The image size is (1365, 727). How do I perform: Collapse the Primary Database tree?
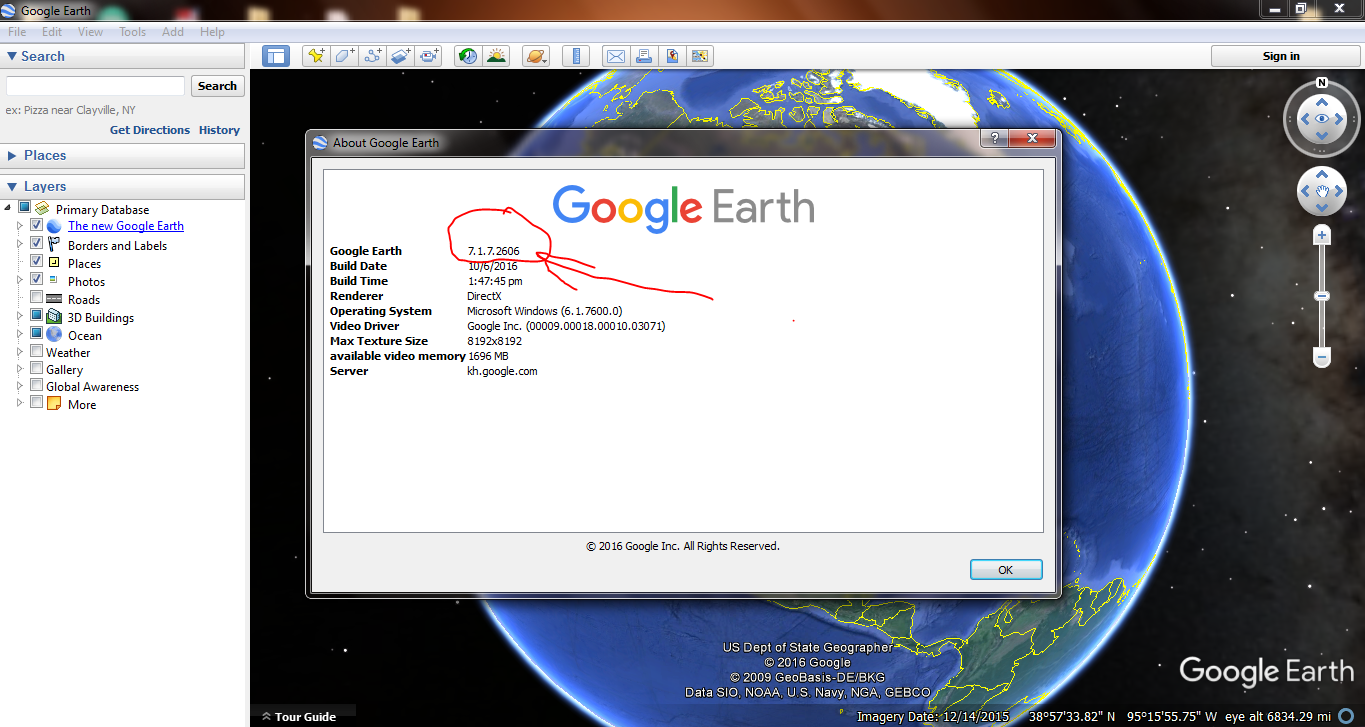tap(8, 209)
